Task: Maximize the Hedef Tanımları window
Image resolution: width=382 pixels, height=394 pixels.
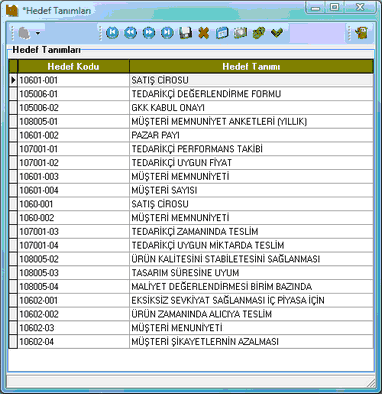Action: (334, 7)
